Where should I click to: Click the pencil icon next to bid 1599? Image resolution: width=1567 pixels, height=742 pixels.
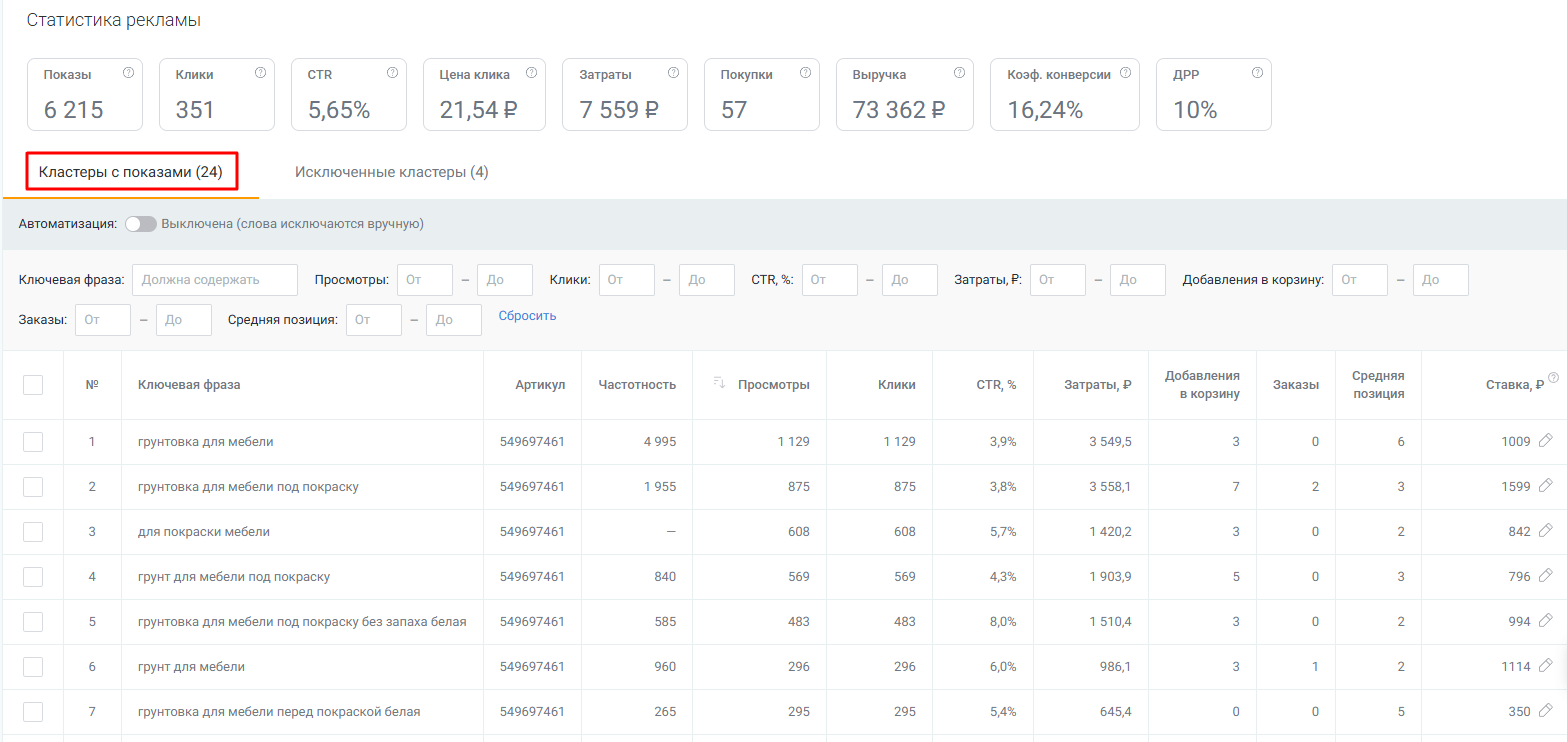[x=1545, y=486]
